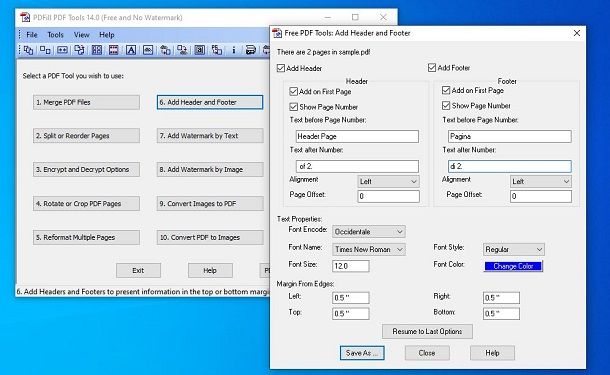Click Resume to Last Options button
This screenshot has height=375, width=610.
[427, 331]
